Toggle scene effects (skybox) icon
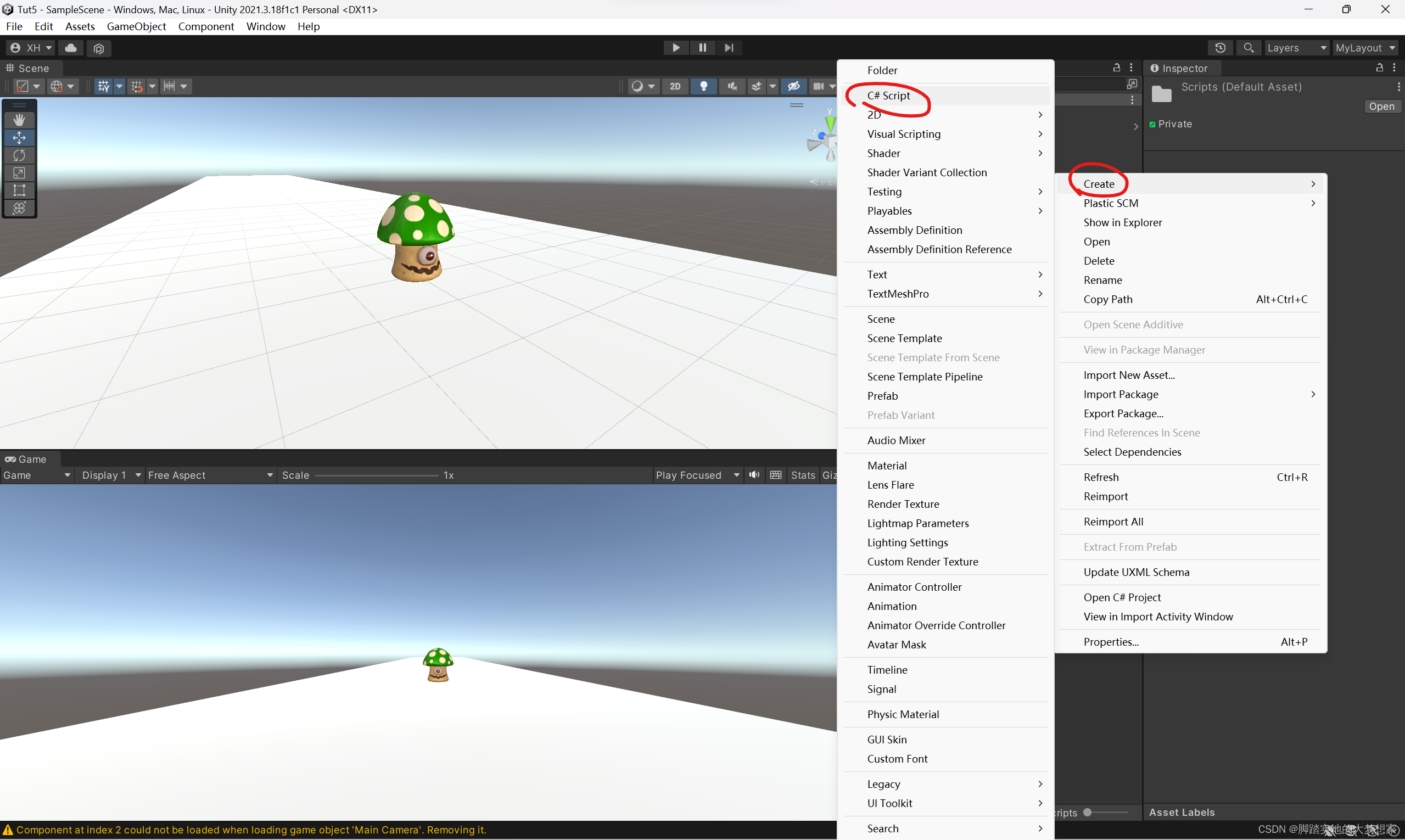 pos(756,86)
